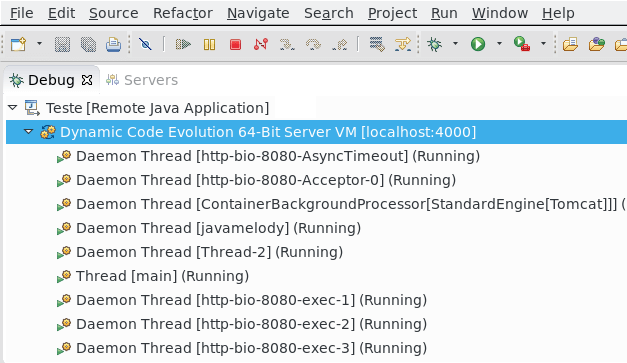This screenshot has width=627, height=363.
Task: Click the Drop to Frame icon
Action: 377,44
